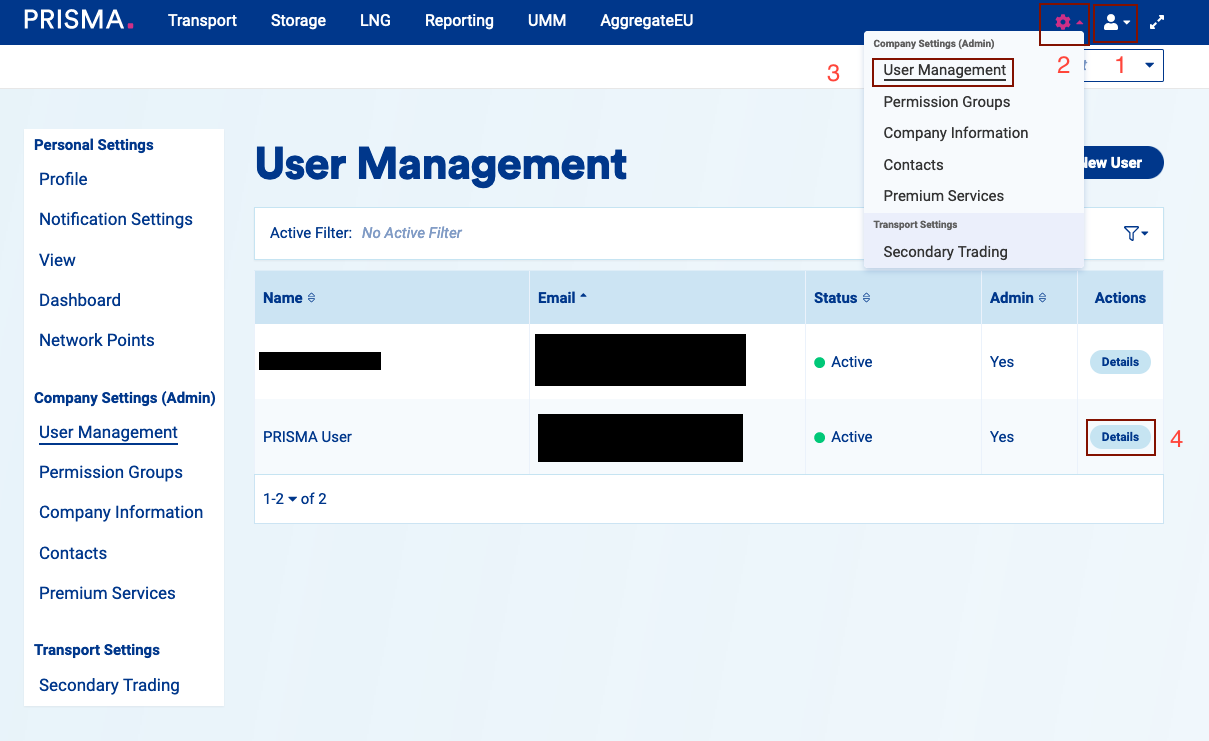
Task: Choose Secondary Trading from the dropdown menu
Action: click(945, 252)
